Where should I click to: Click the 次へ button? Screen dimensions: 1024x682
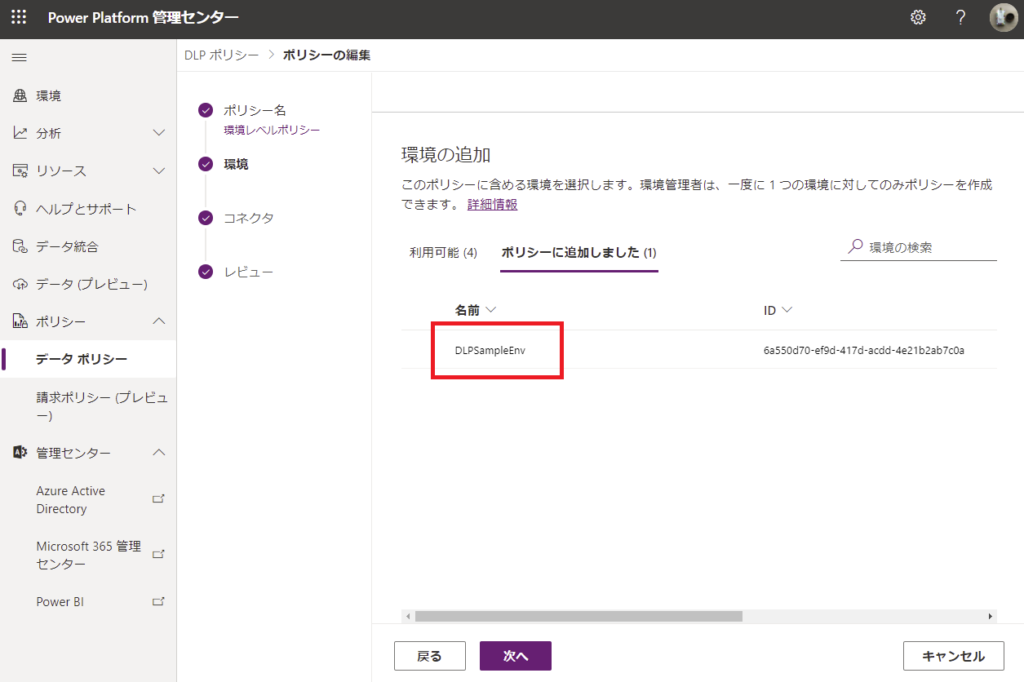coord(515,656)
